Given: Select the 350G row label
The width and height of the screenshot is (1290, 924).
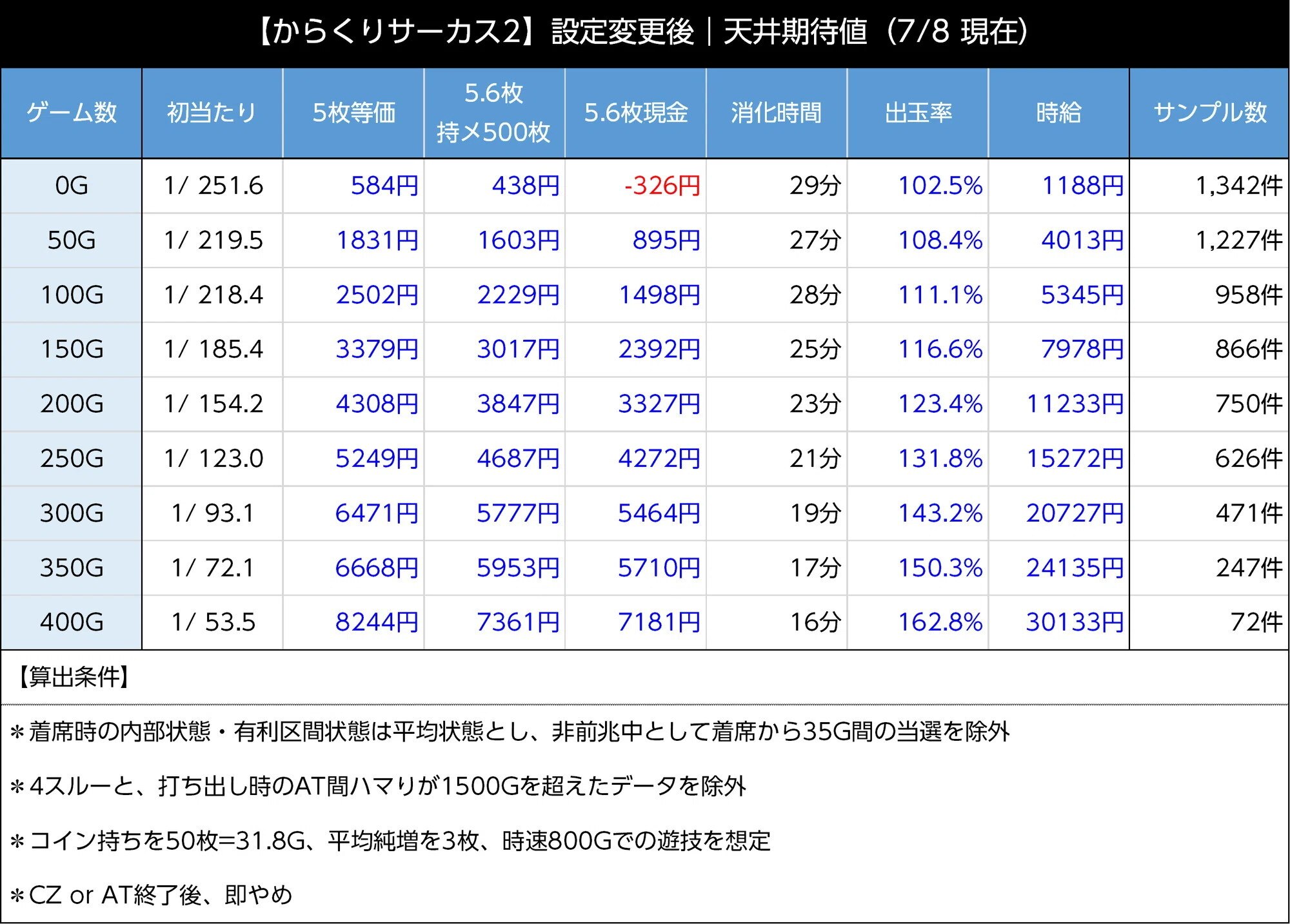Looking at the screenshot, I should [71, 568].
